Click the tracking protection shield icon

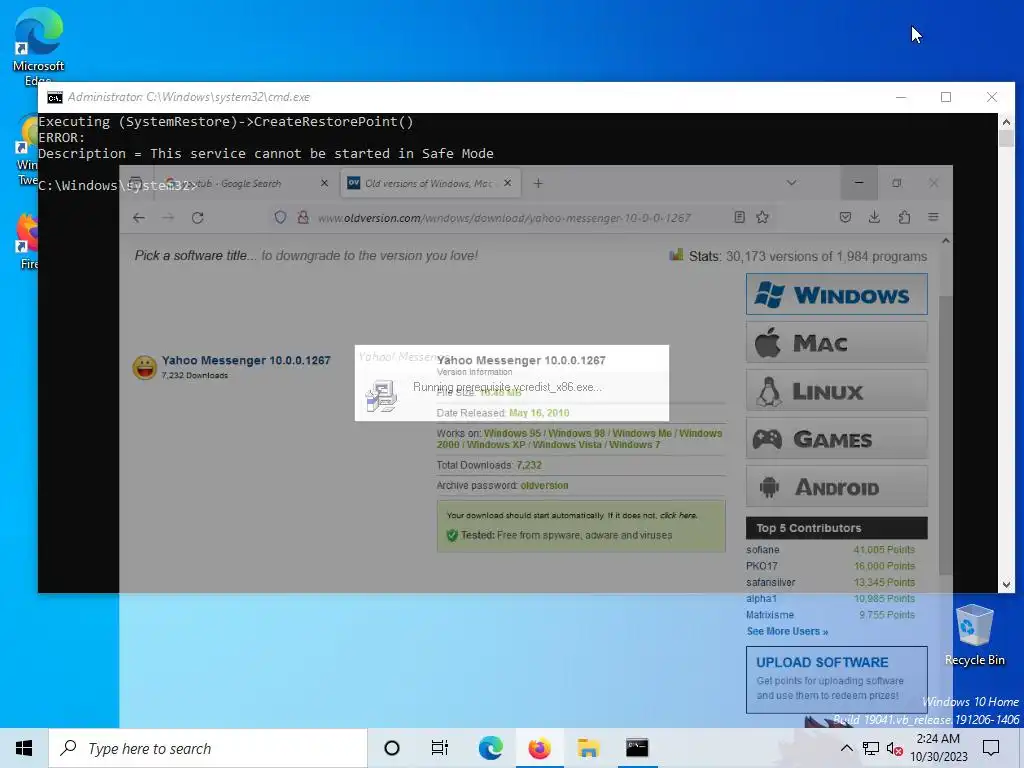(x=280, y=217)
